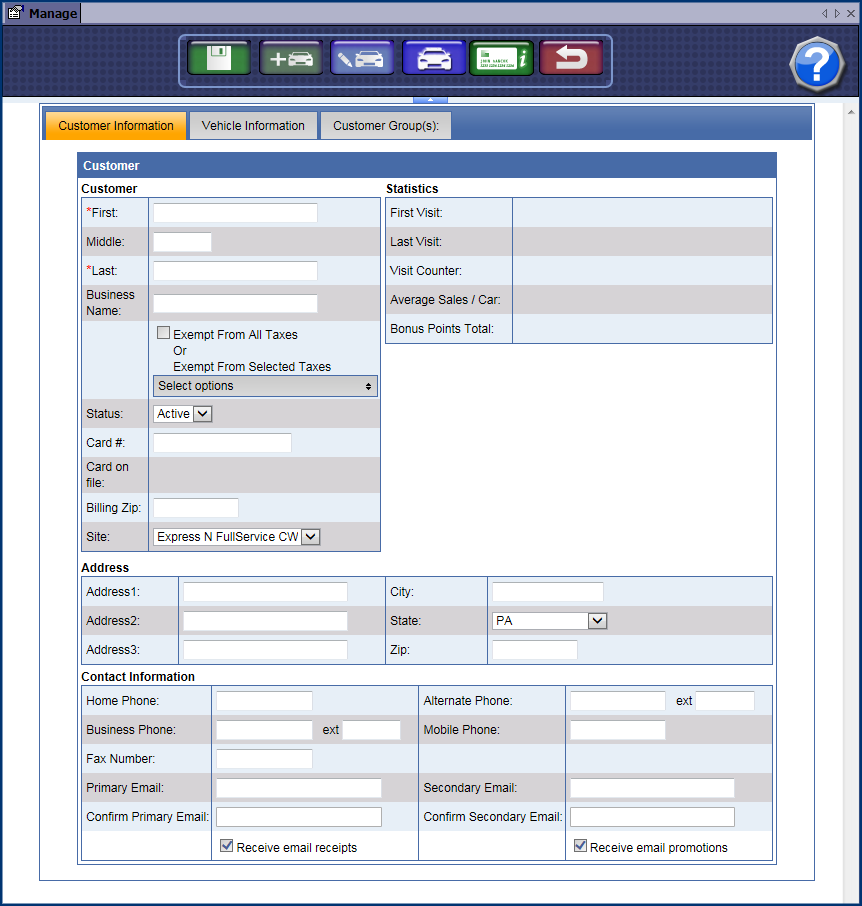Switch to the Vehicle Information tab

[253, 126]
